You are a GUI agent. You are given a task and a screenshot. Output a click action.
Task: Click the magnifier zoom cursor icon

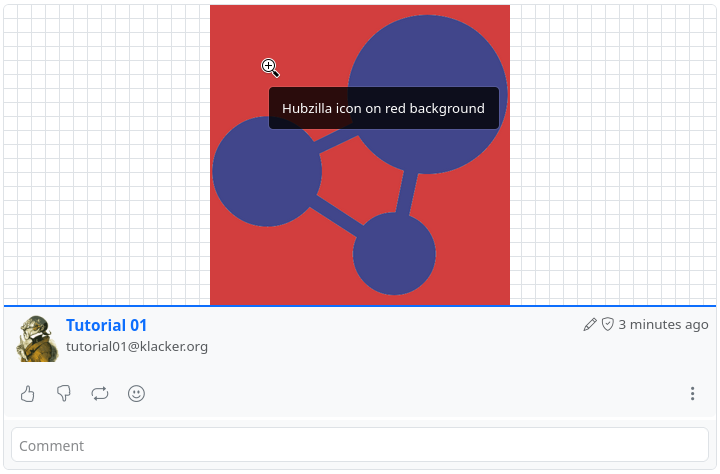270,67
